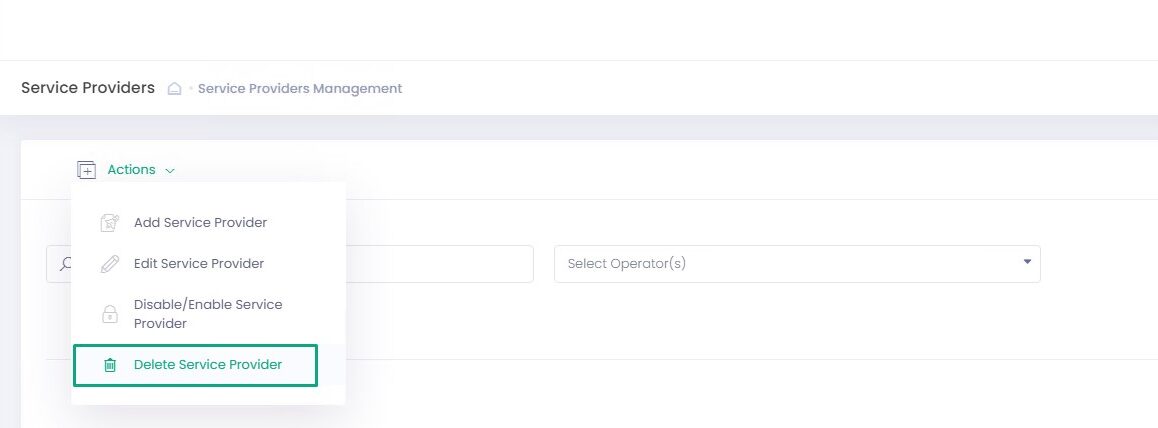Select Delete Service Provider menu text
Viewport: 1158px width, 428px height.
click(208, 365)
